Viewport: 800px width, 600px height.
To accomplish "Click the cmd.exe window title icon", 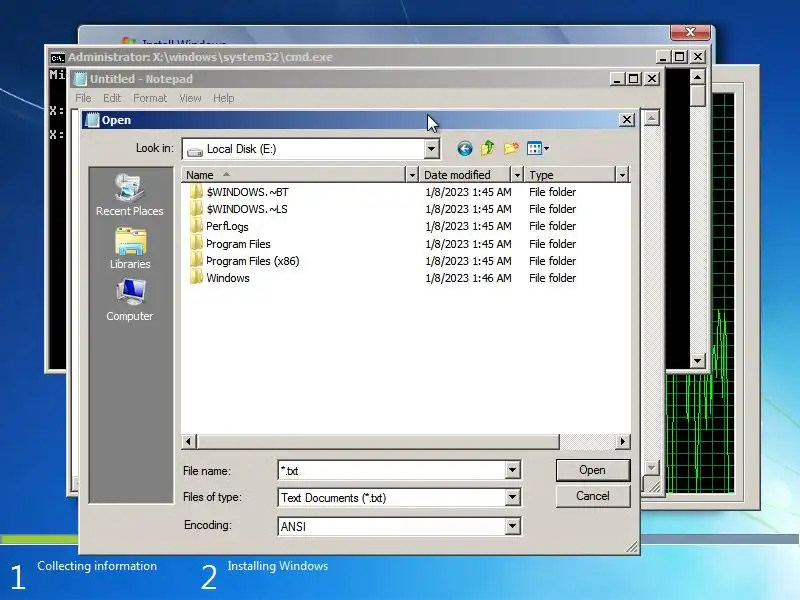I will tap(58, 58).
